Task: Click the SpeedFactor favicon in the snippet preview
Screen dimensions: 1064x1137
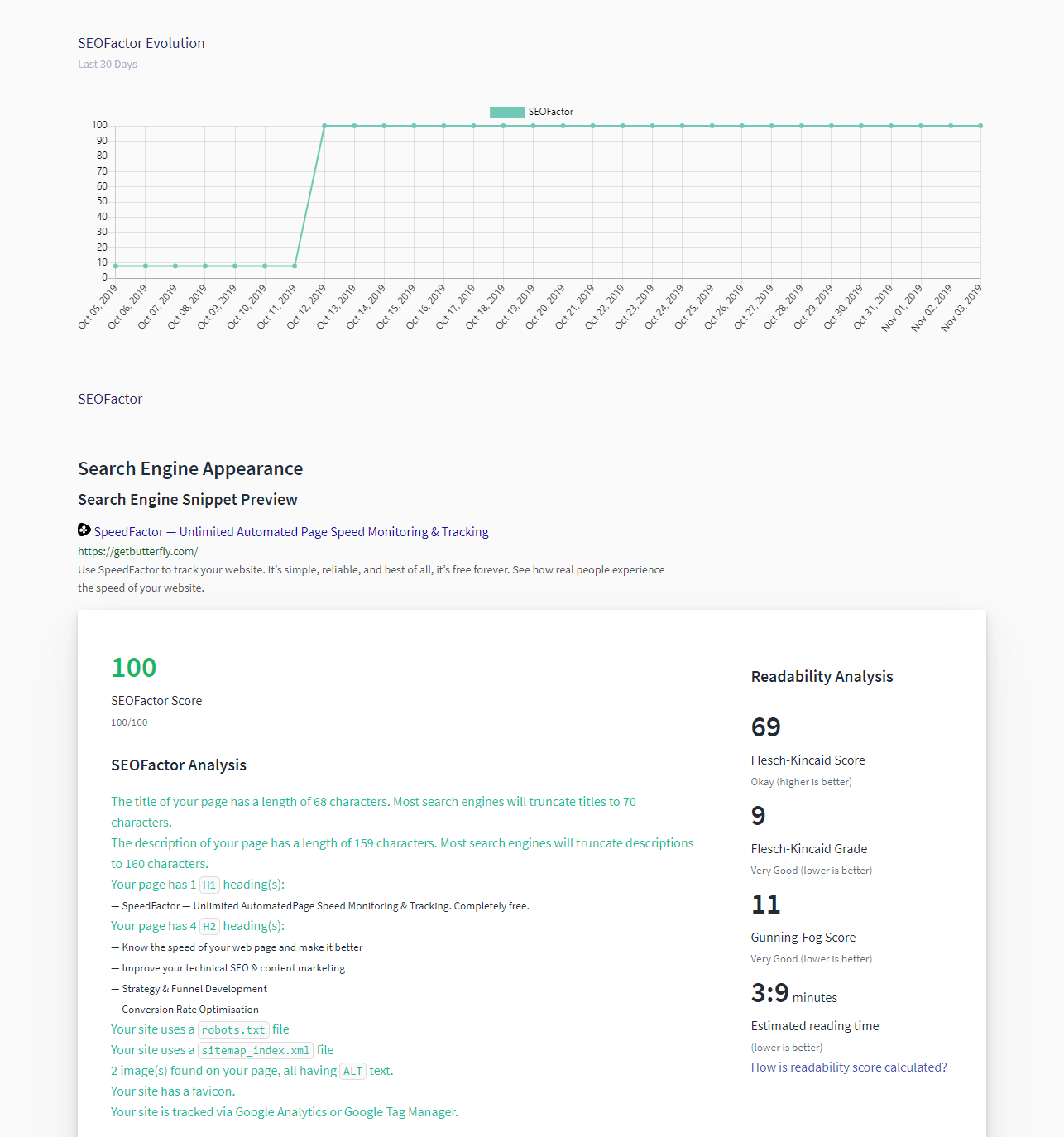Action: click(x=84, y=530)
